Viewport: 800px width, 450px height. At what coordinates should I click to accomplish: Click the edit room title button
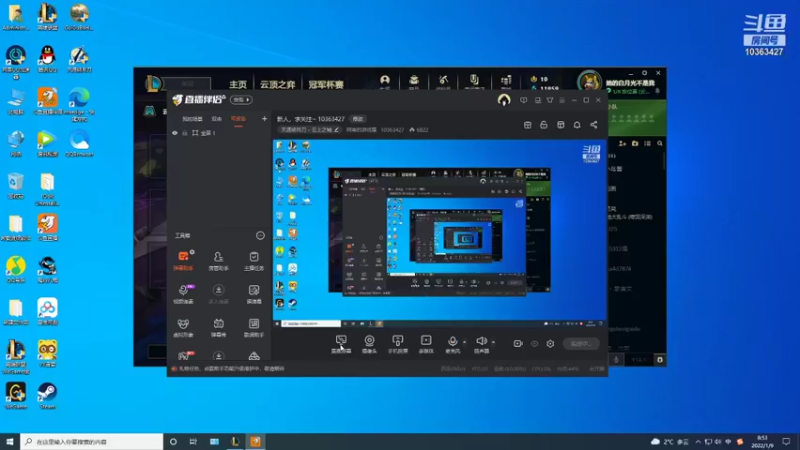coord(358,119)
